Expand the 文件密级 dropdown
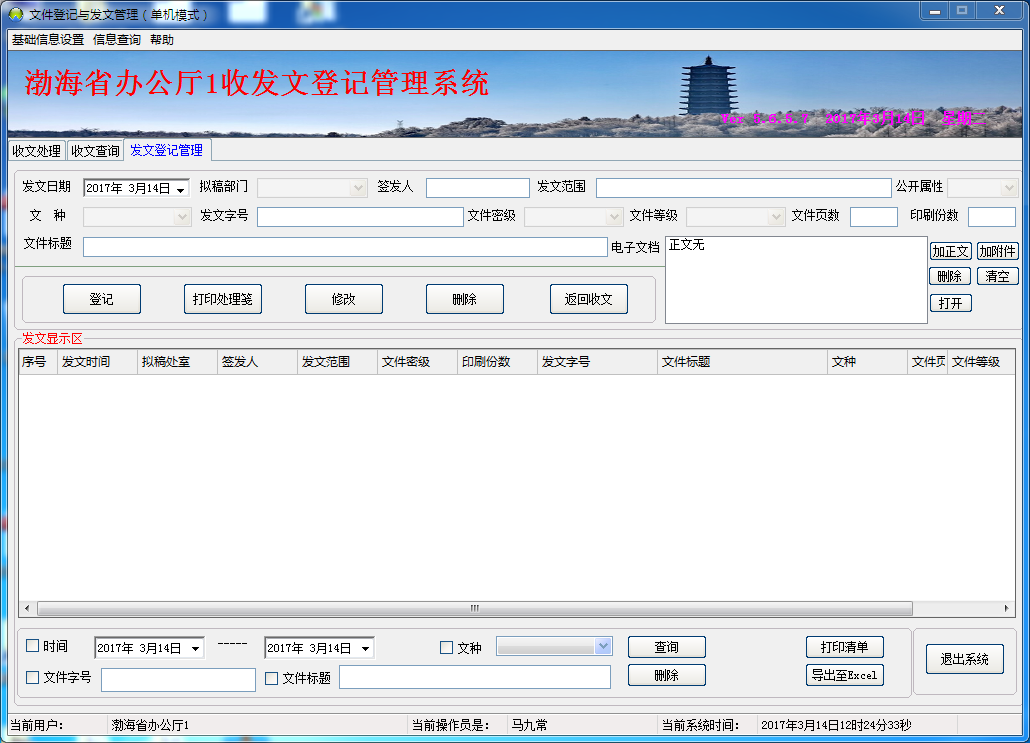The image size is (1030, 743). [x=614, y=217]
